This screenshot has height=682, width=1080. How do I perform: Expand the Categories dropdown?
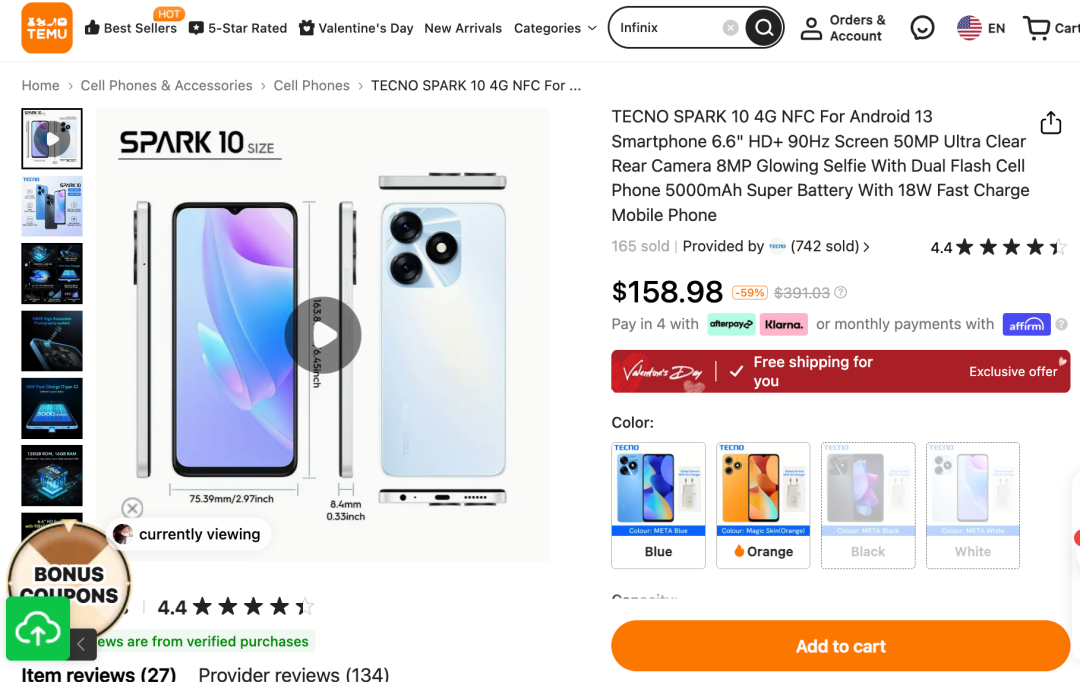coord(555,28)
